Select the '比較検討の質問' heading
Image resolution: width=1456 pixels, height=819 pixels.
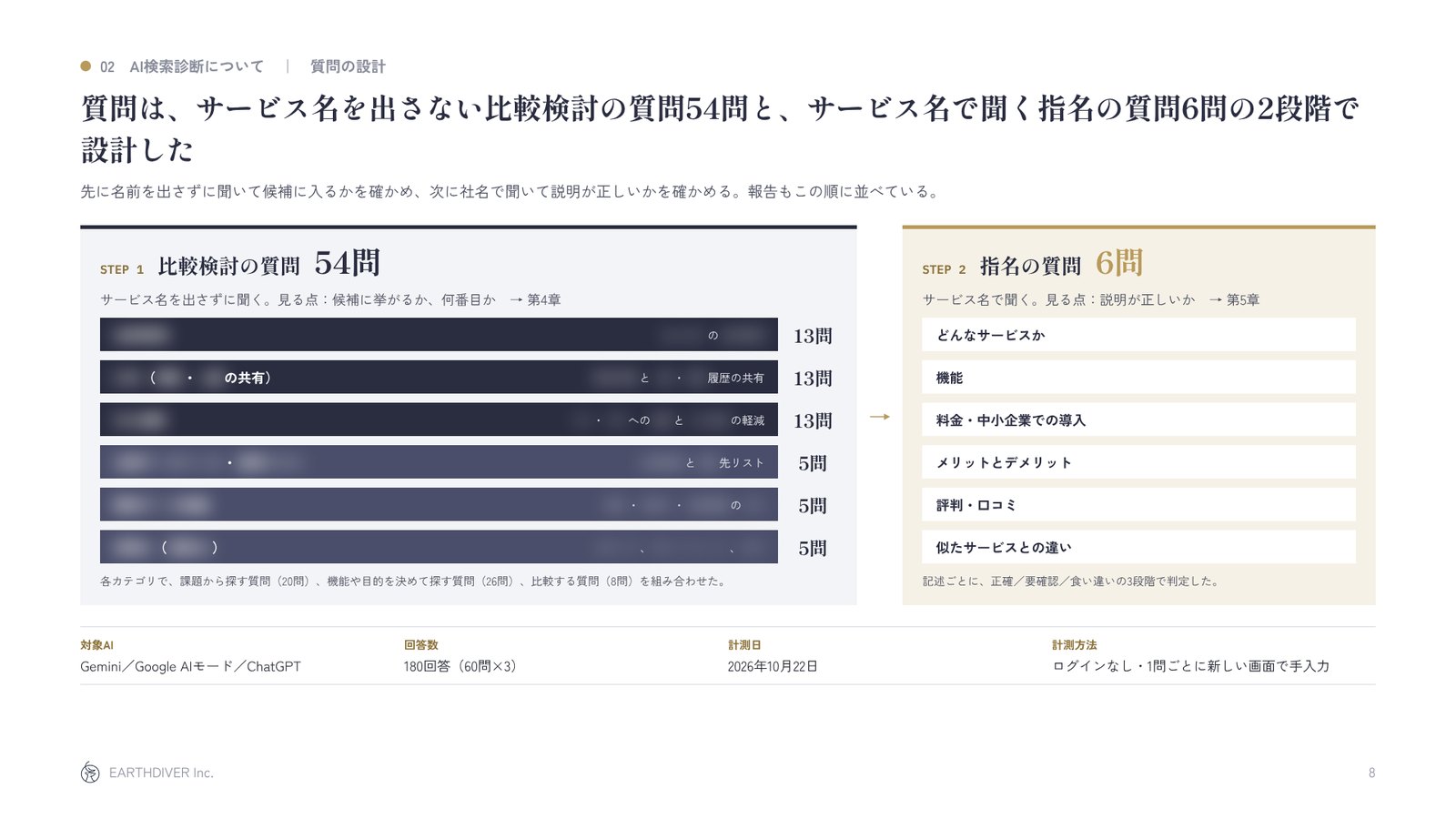228,266
